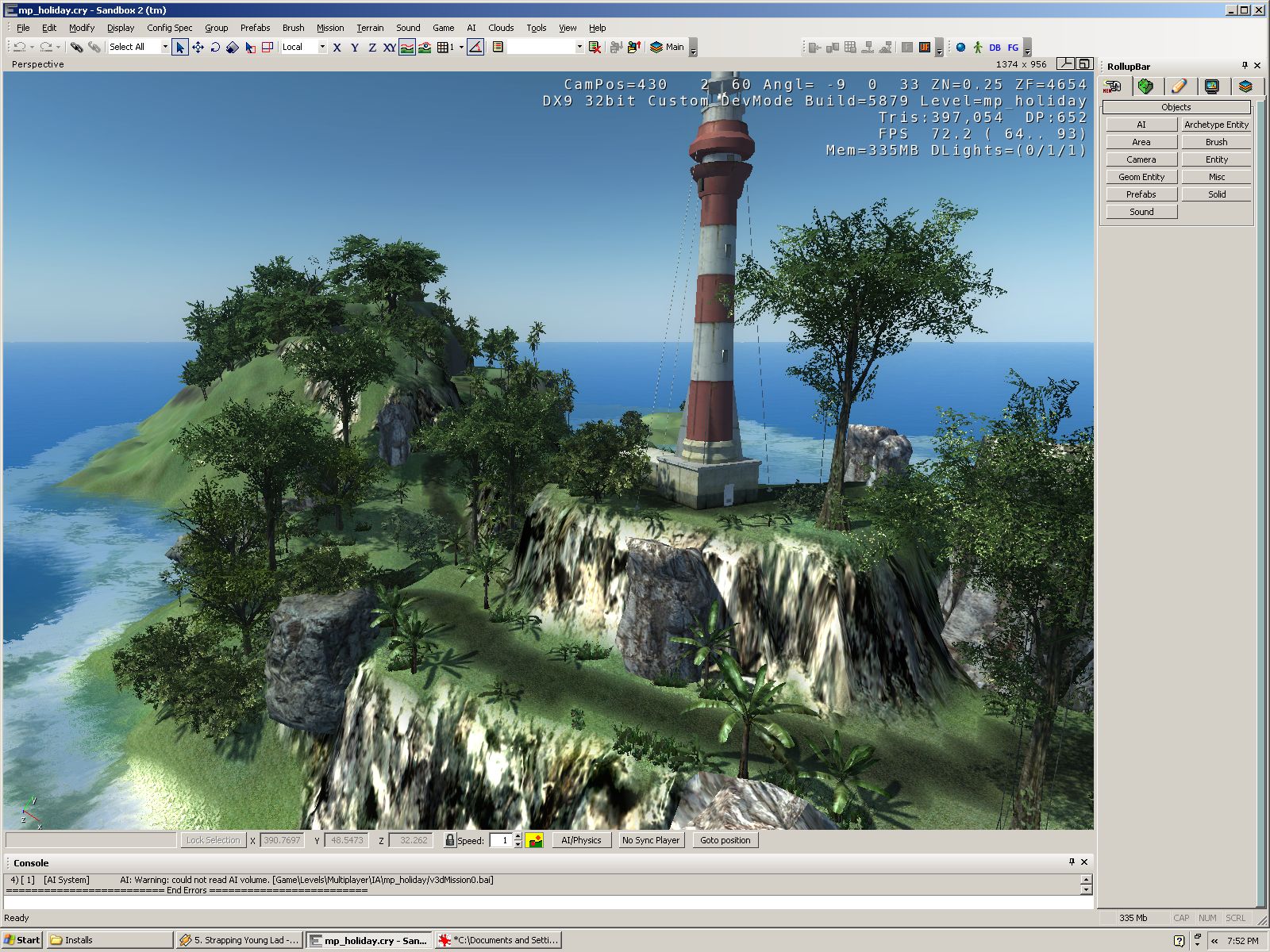Click the red rotate-selection rectangle icon
The image size is (1270, 952).
(x=267, y=48)
